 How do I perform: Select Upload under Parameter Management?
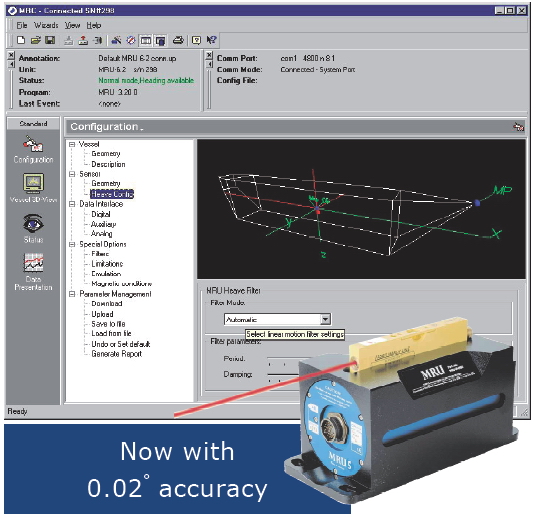pyautogui.click(x=102, y=314)
